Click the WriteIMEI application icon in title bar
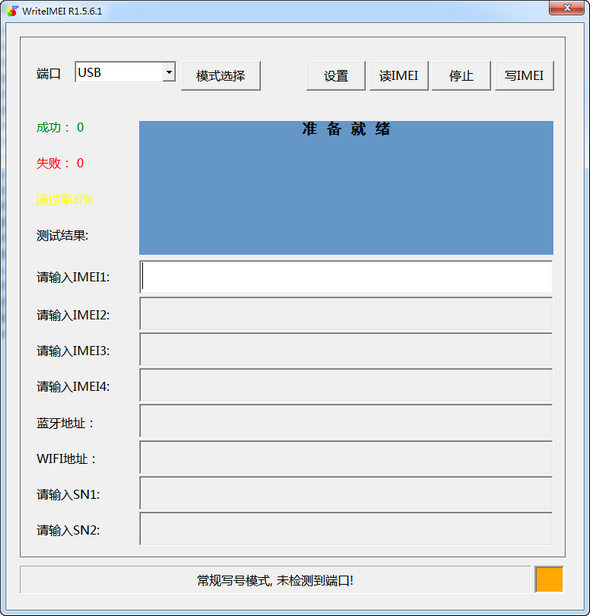This screenshot has width=590, height=616. (12, 11)
